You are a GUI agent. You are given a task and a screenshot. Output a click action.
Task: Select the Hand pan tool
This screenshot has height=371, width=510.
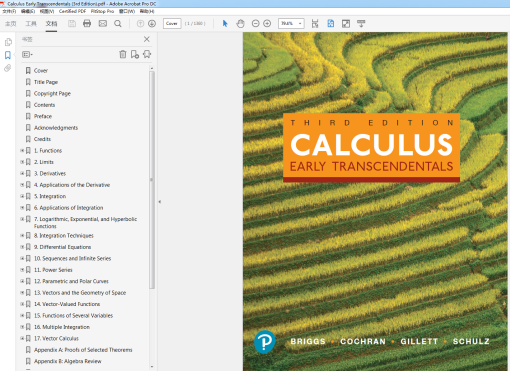pos(240,24)
